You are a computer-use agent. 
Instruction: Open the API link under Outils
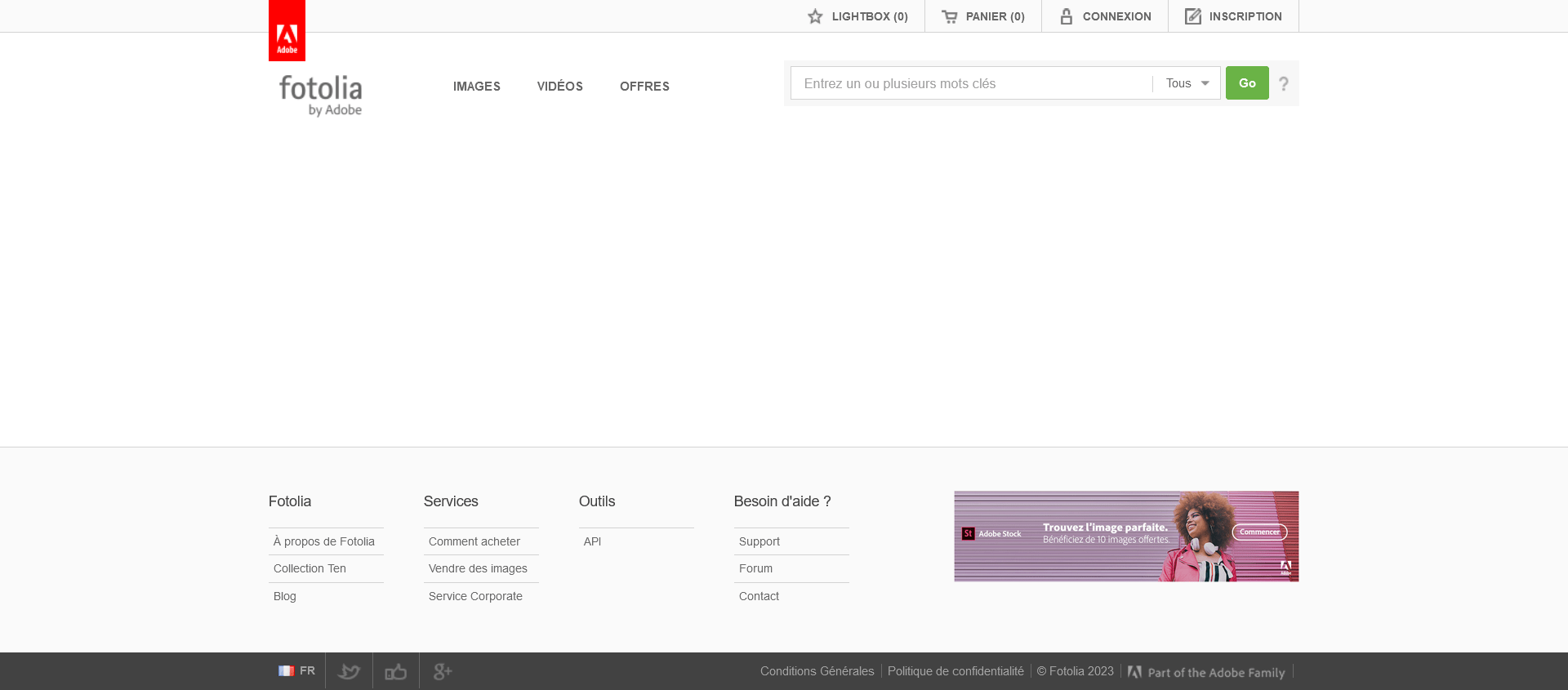tap(592, 541)
